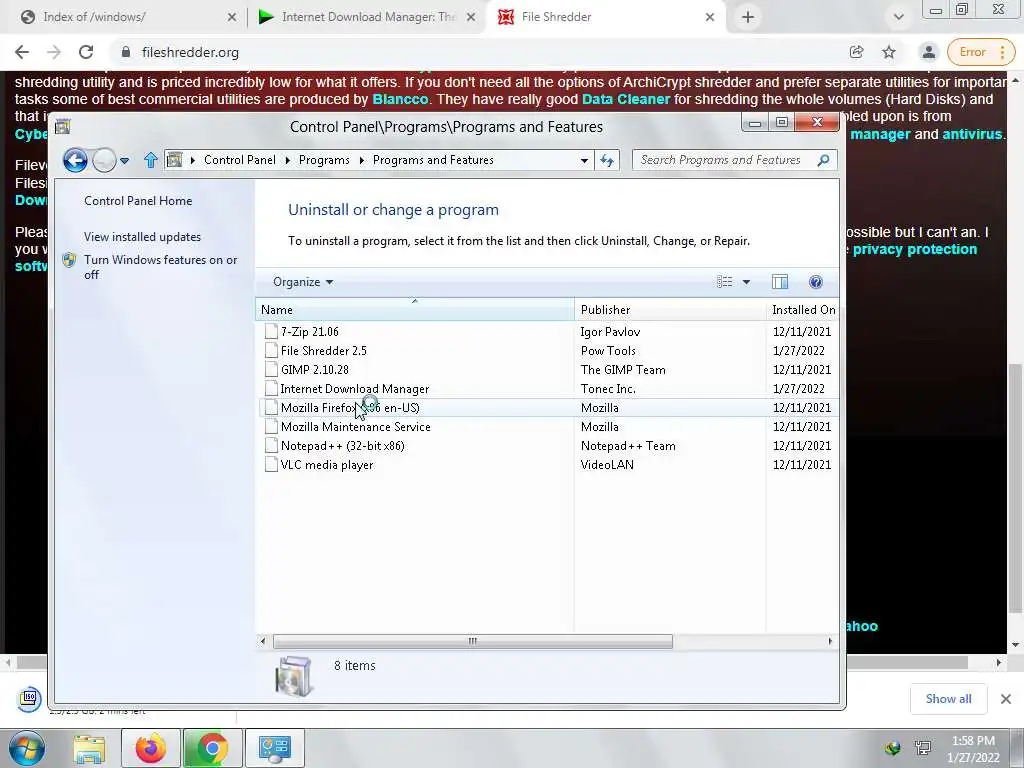Switch to Internet Download Manager Chrome tab
This screenshot has height=768, width=1024.
[x=368, y=17]
